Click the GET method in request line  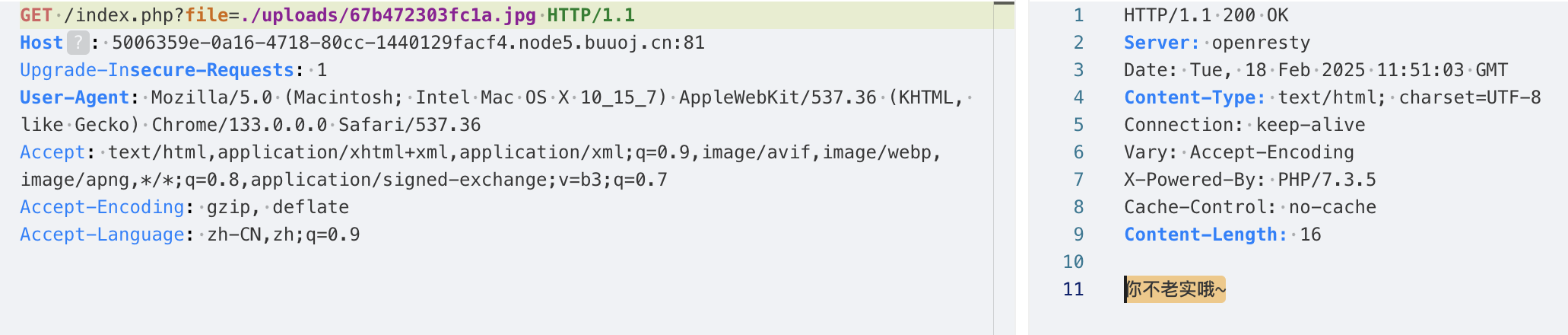(x=36, y=15)
